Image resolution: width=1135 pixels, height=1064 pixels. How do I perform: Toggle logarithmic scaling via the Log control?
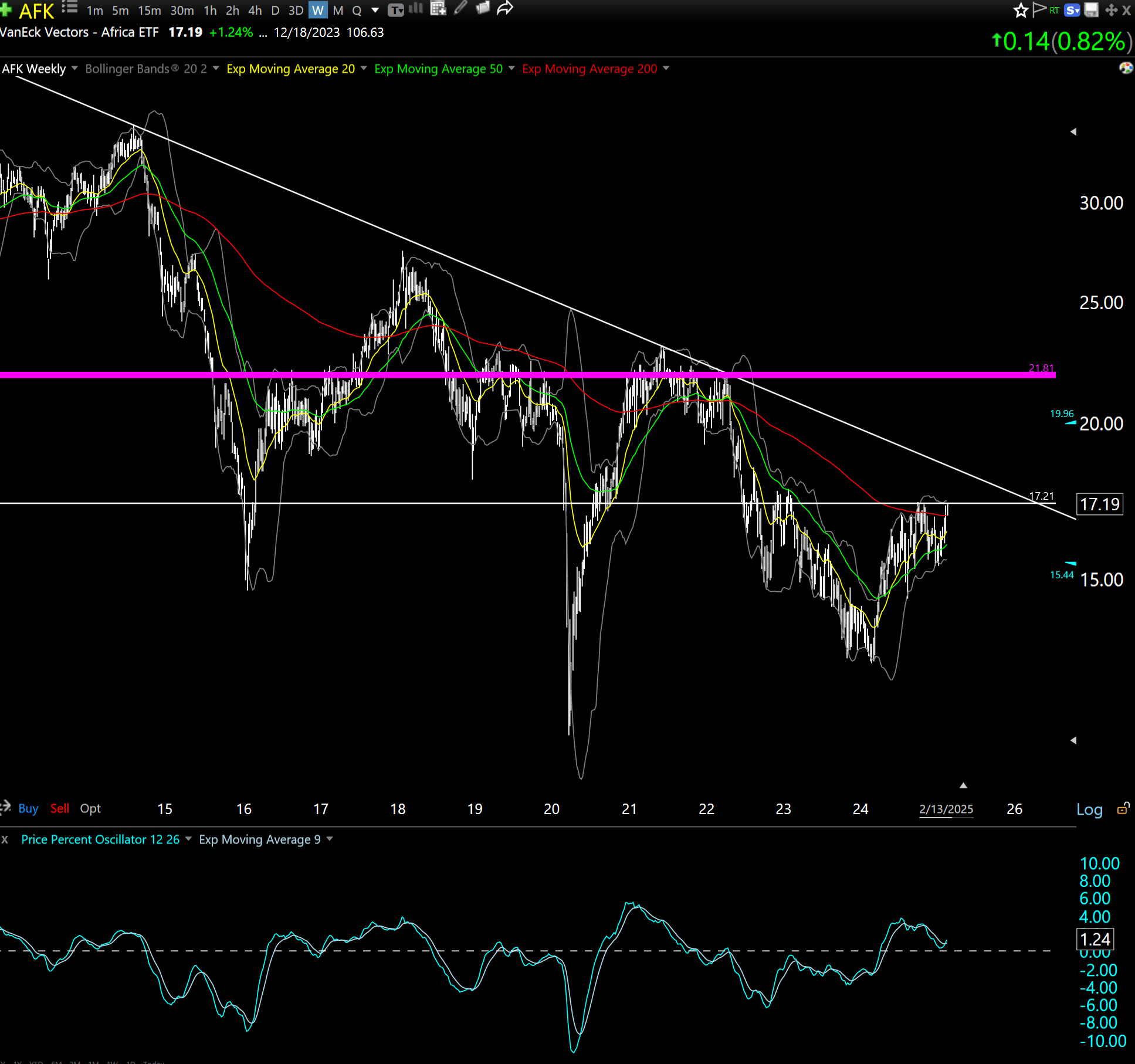[1089, 809]
